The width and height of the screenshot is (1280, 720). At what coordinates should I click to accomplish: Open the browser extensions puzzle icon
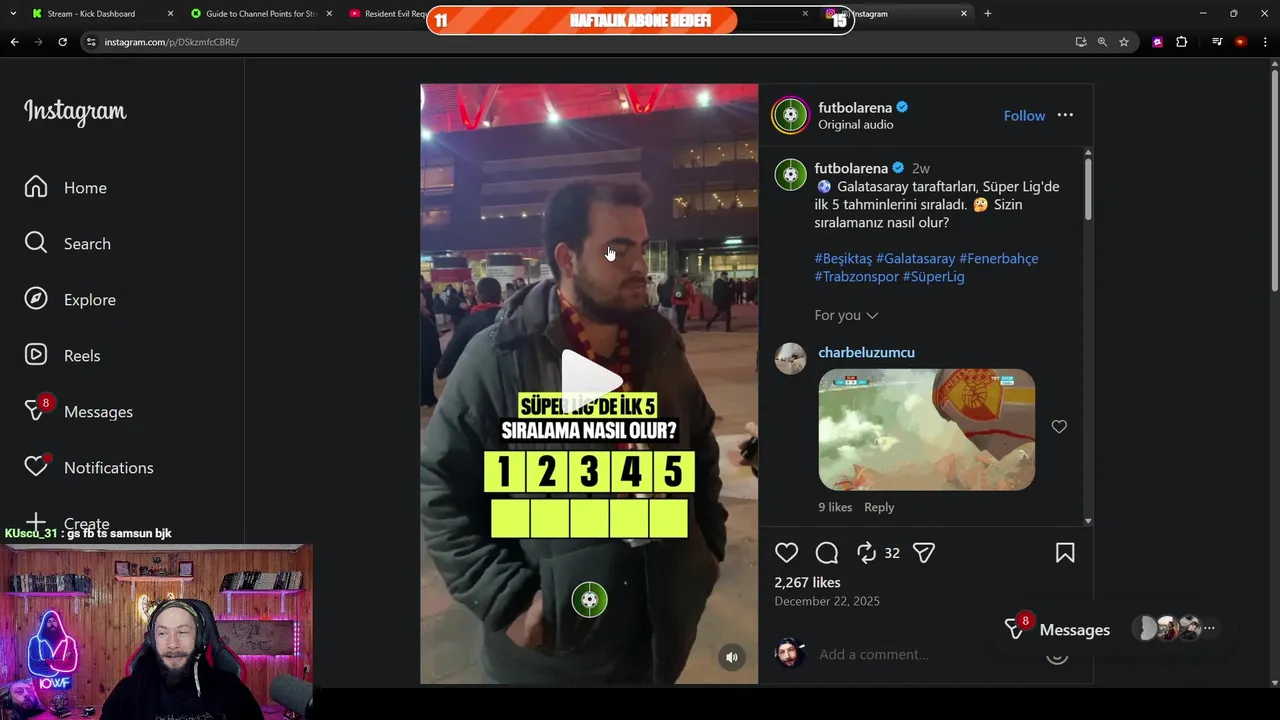(x=1181, y=42)
